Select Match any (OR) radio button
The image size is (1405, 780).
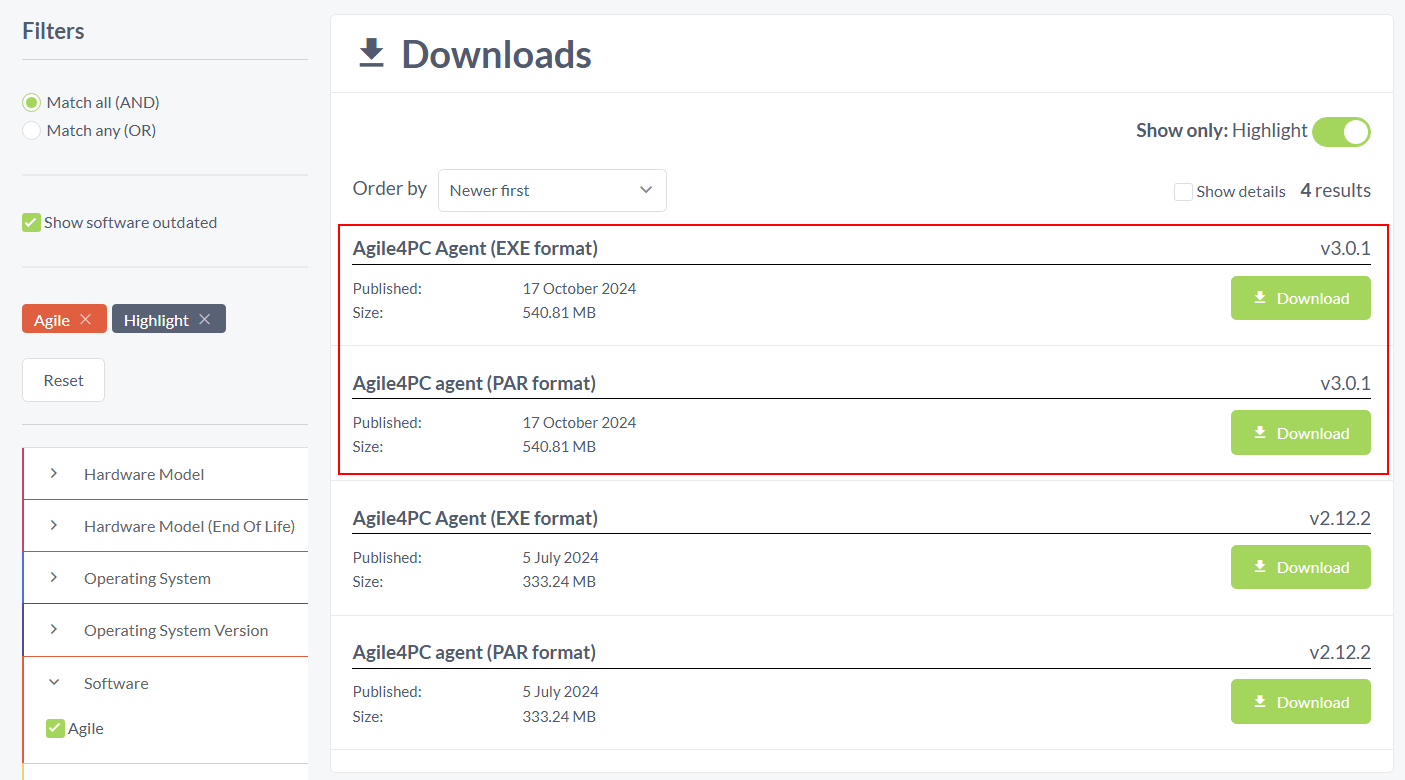[32, 130]
